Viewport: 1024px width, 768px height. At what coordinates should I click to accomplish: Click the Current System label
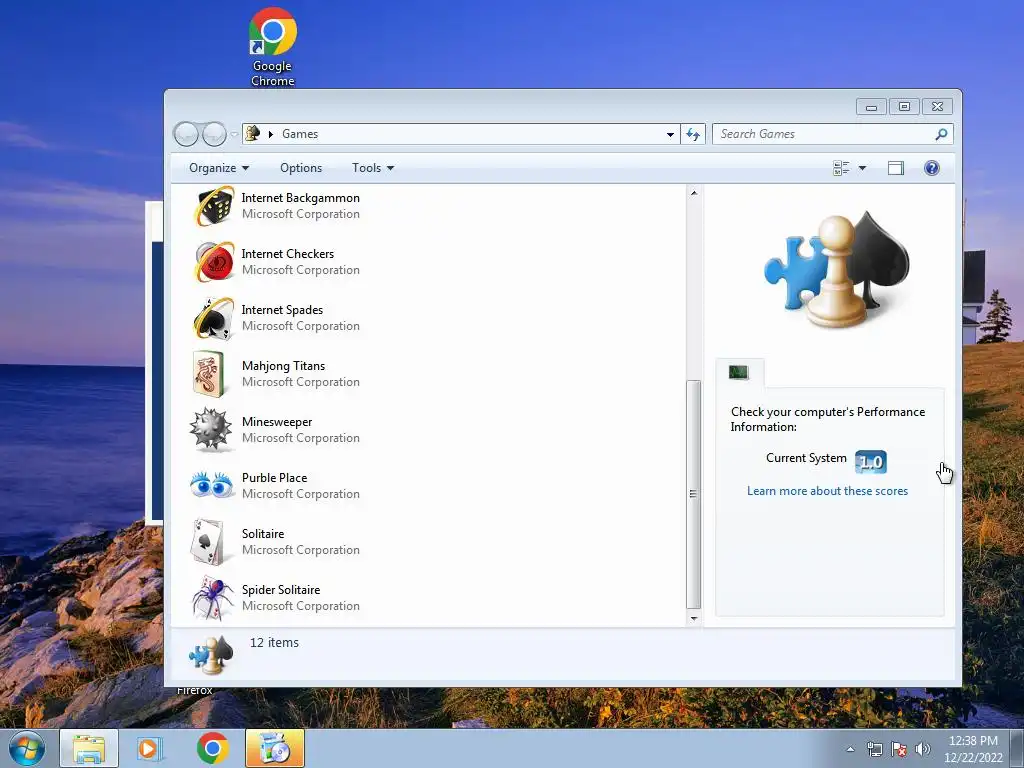click(806, 458)
